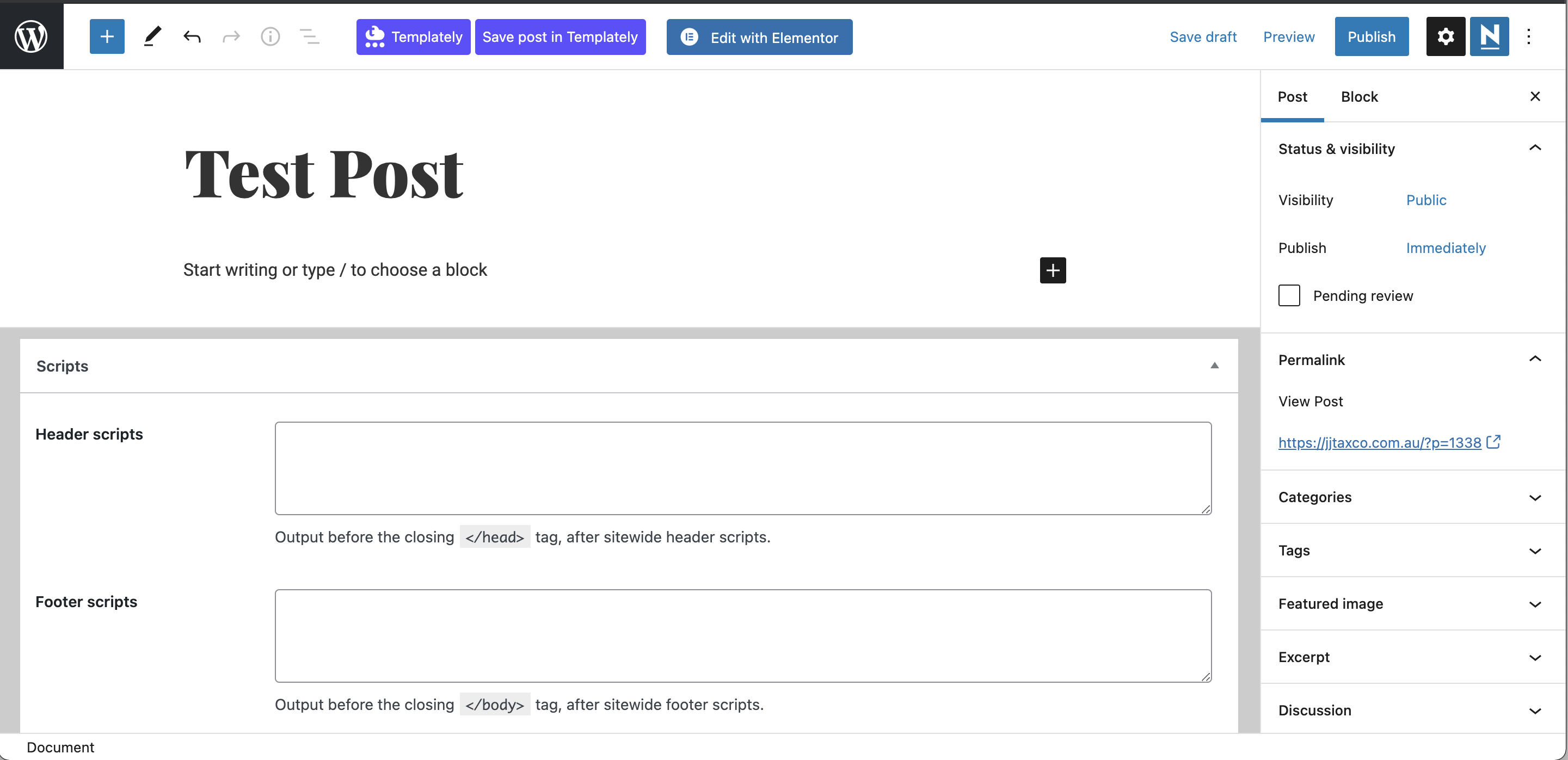Click the Undo arrow icon
Image resolution: width=1568 pixels, height=760 pixels.
click(192, 36)
